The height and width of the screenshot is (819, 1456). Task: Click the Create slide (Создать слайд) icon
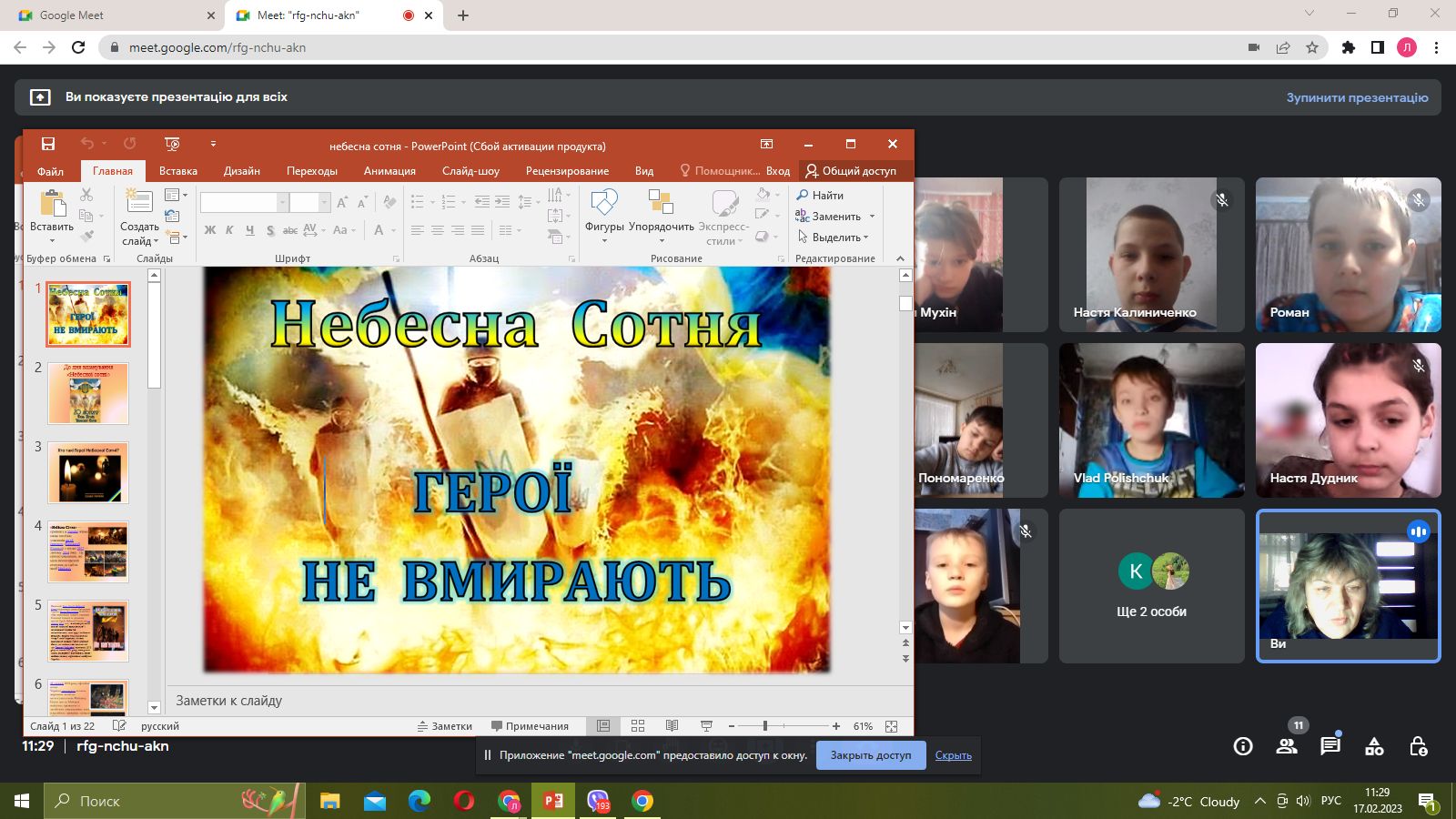pos(139,202)
